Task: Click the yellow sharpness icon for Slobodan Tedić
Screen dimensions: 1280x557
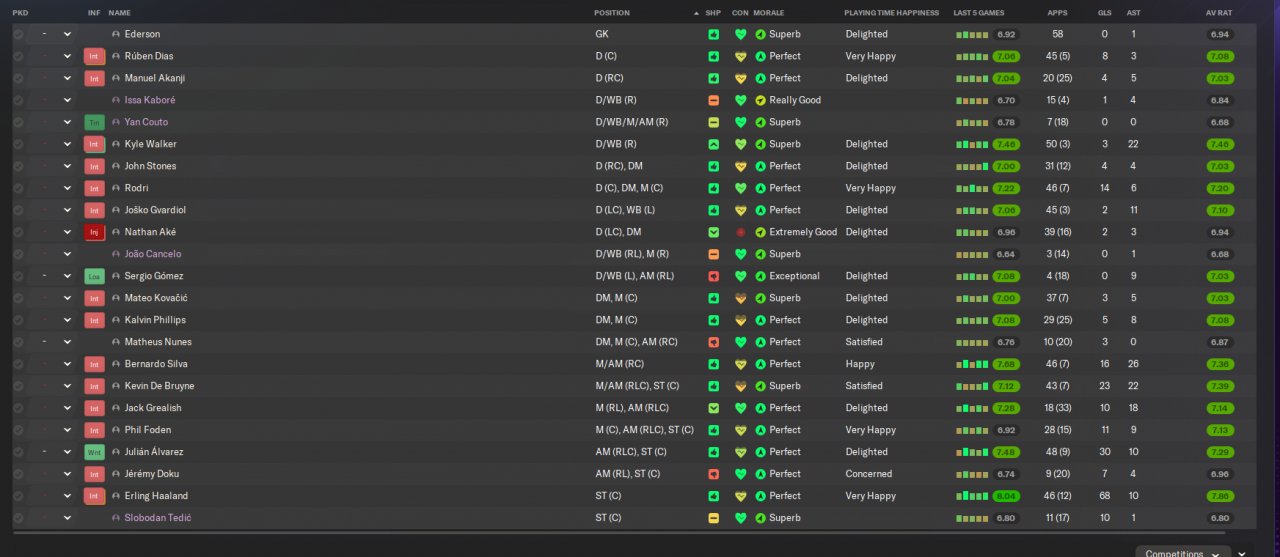Action: click(713, 518)
